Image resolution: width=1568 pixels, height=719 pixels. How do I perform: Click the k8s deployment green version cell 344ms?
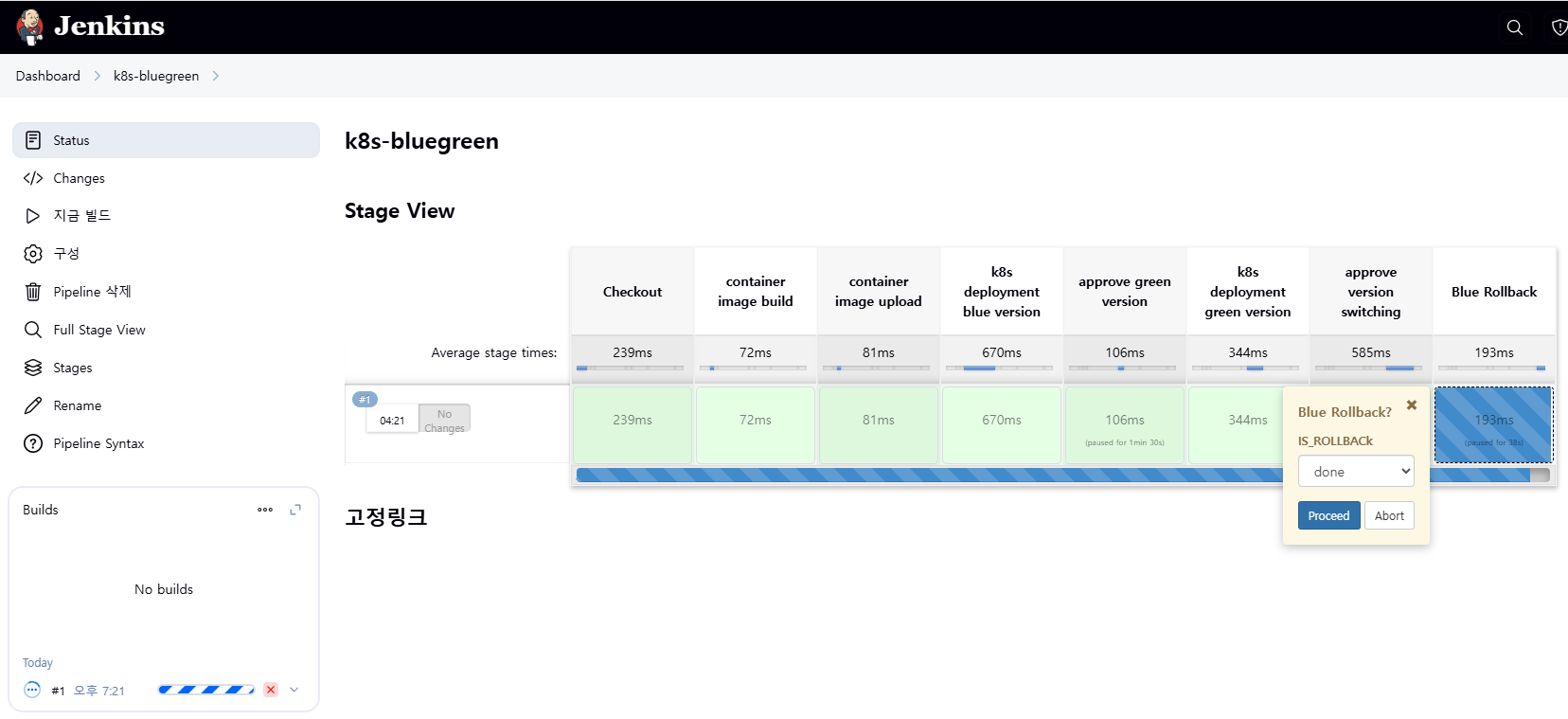point(1235,424)
